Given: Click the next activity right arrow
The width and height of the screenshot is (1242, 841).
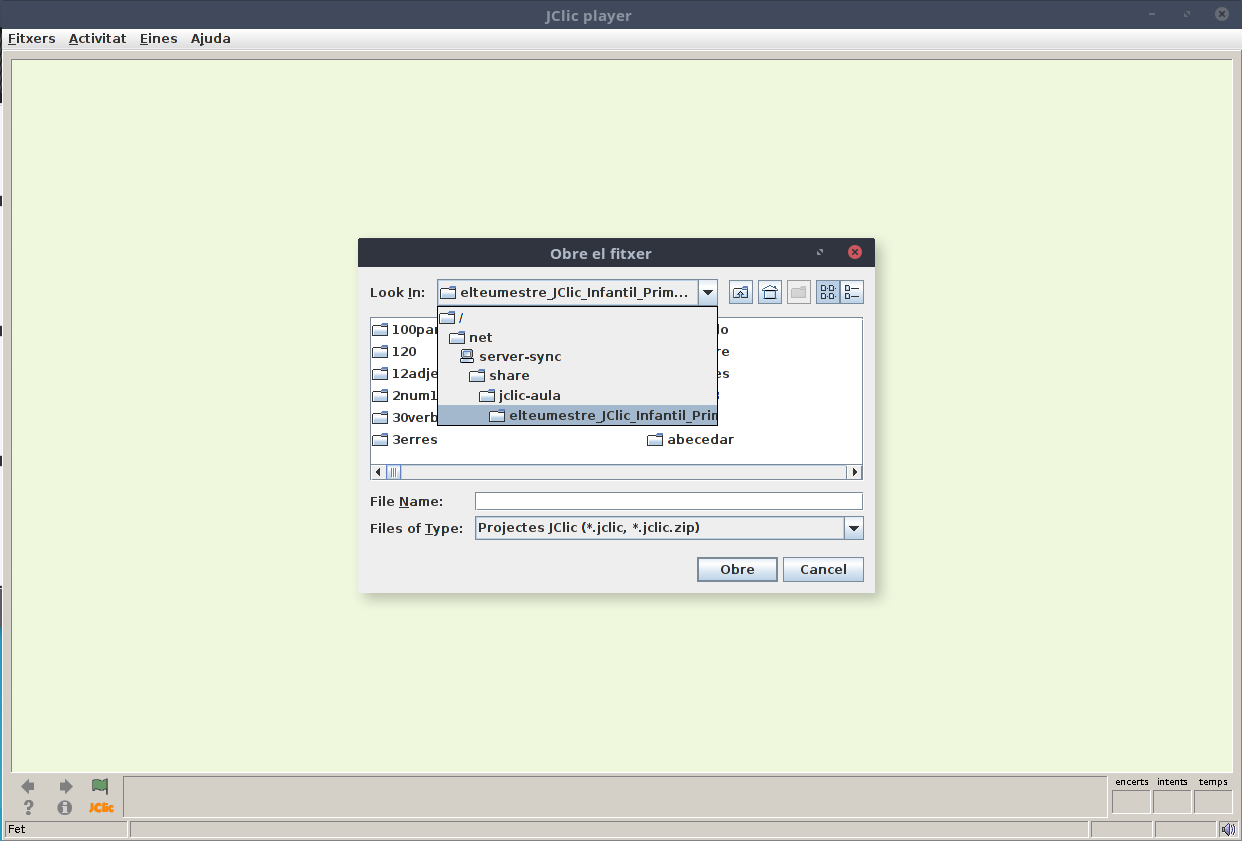Looking at the screenshot, I should (66, 786).
